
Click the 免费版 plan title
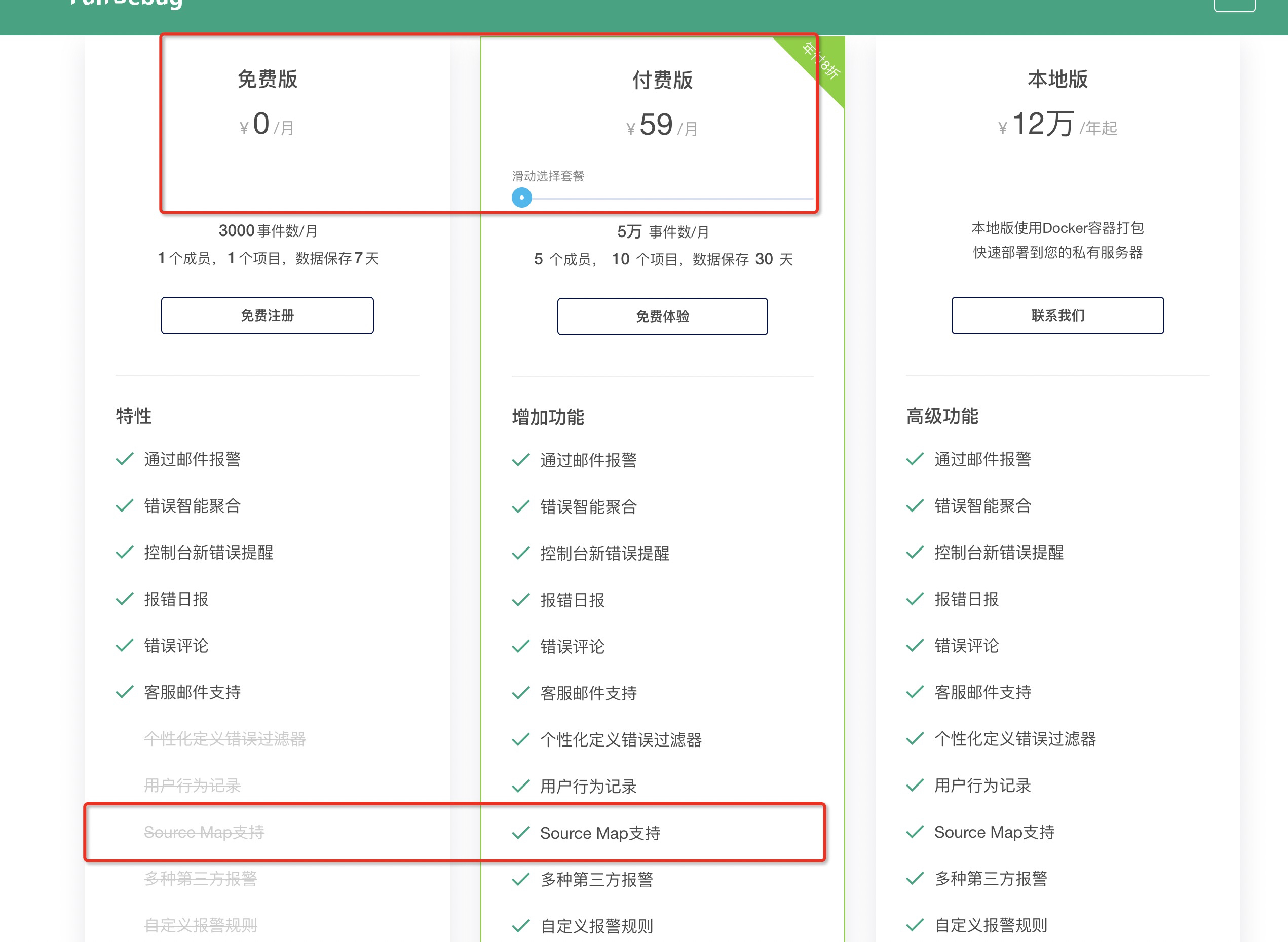267,80
